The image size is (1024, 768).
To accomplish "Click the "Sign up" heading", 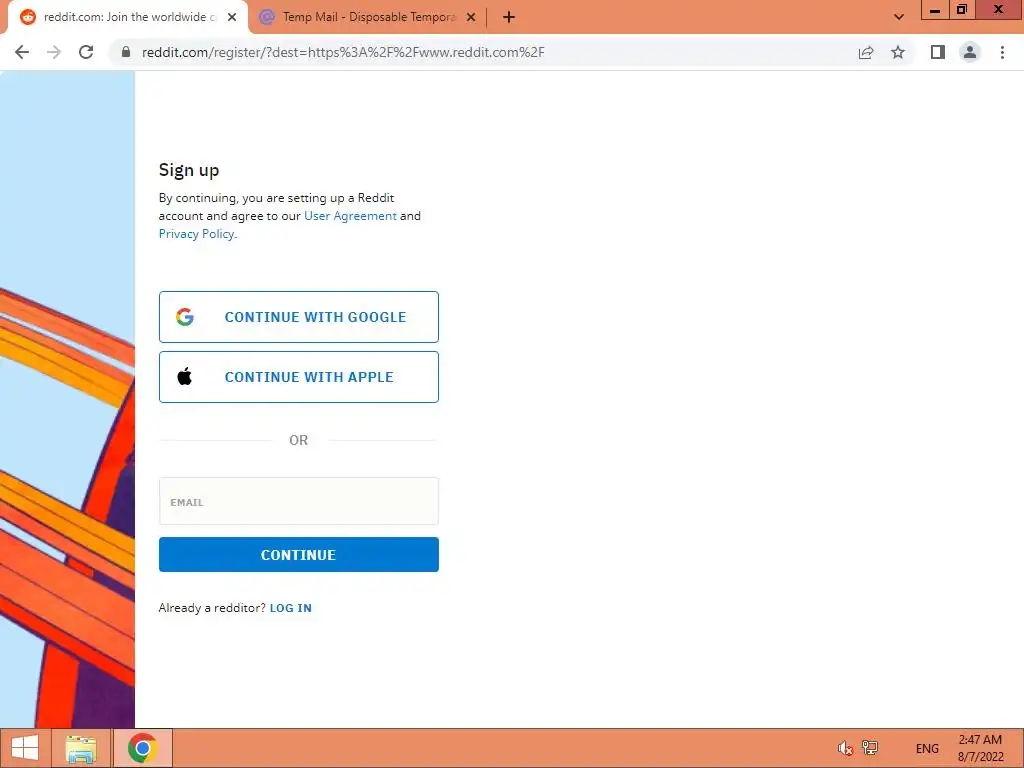I will click(x=189, y=170).
